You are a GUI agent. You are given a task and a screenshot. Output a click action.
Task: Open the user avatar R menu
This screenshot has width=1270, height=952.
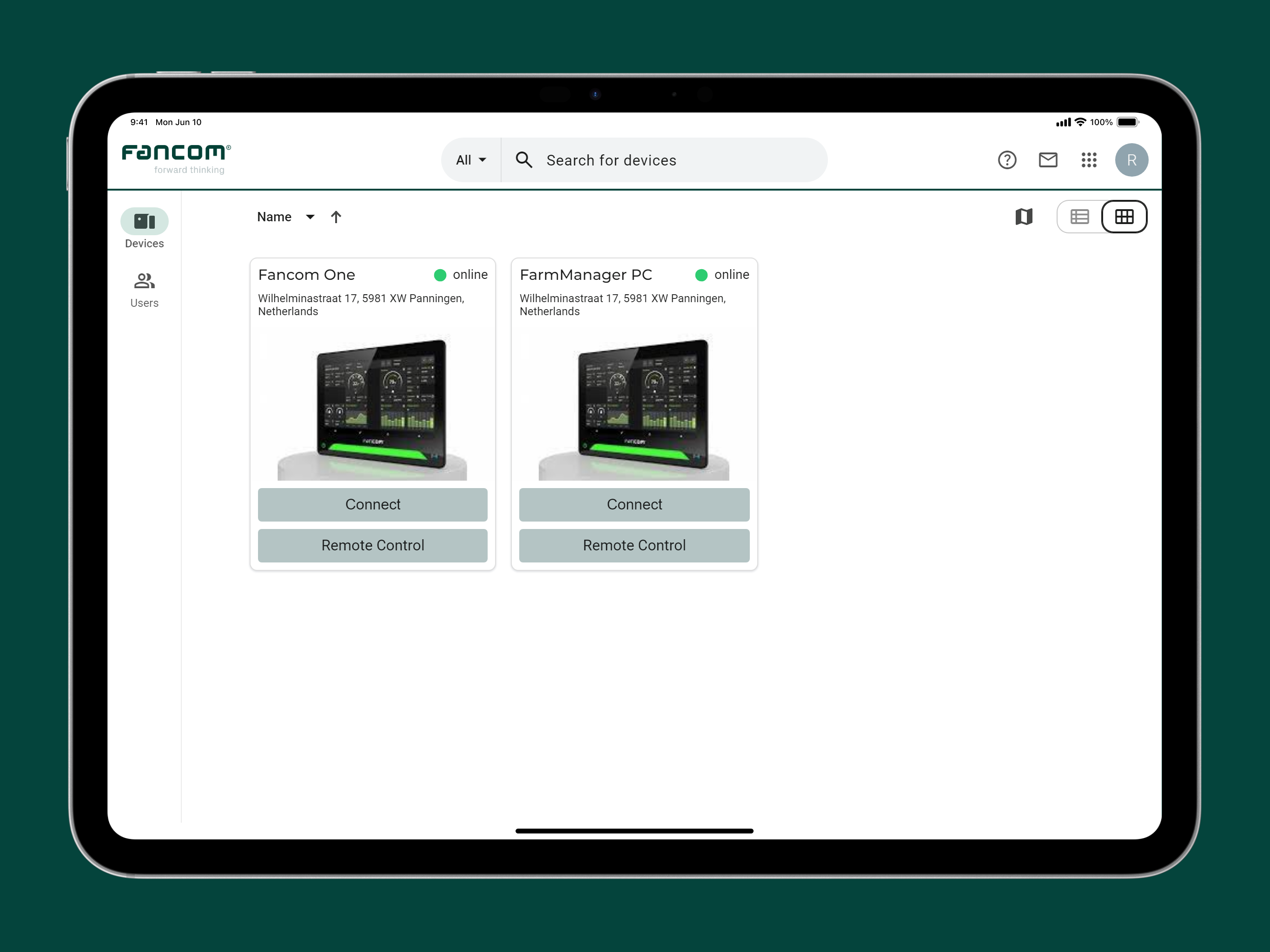coord(1131,159)
